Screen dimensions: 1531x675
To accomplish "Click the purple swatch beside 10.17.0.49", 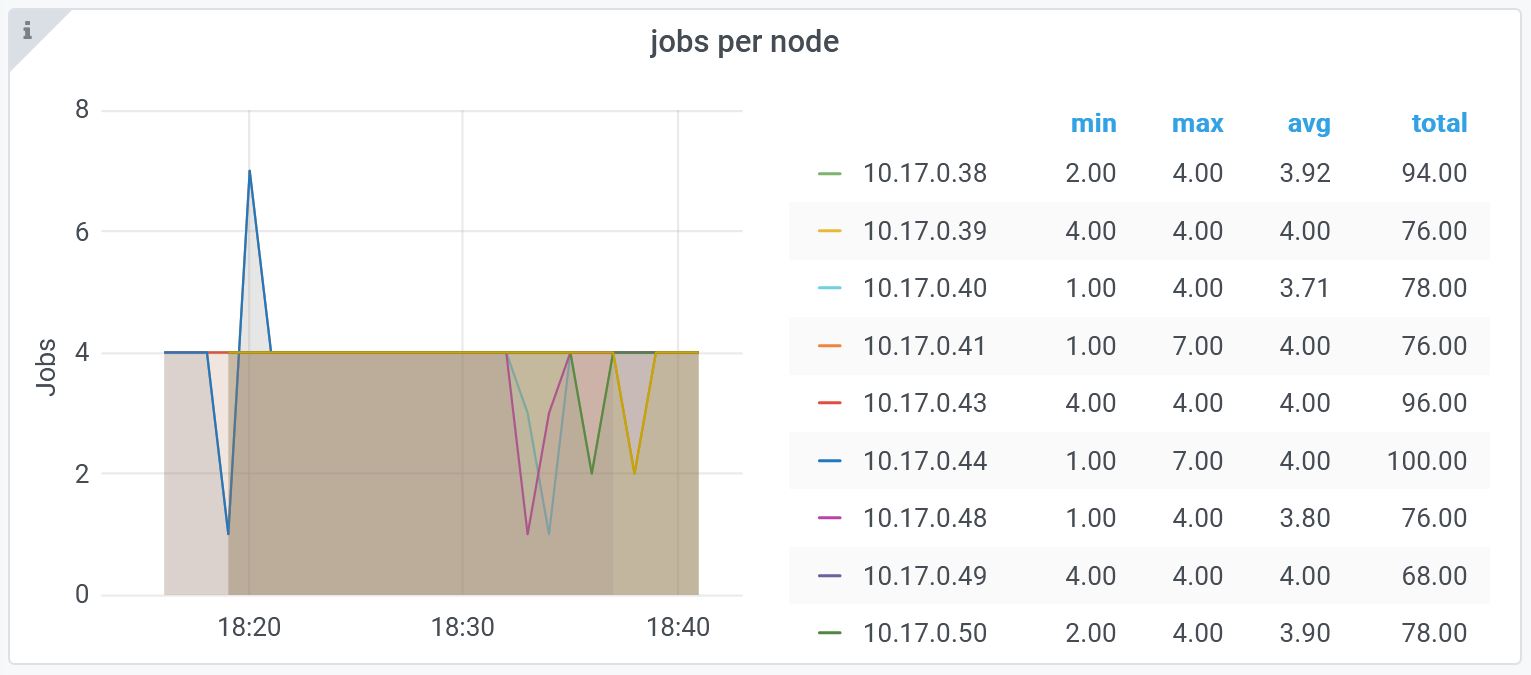I will (830, 576).
